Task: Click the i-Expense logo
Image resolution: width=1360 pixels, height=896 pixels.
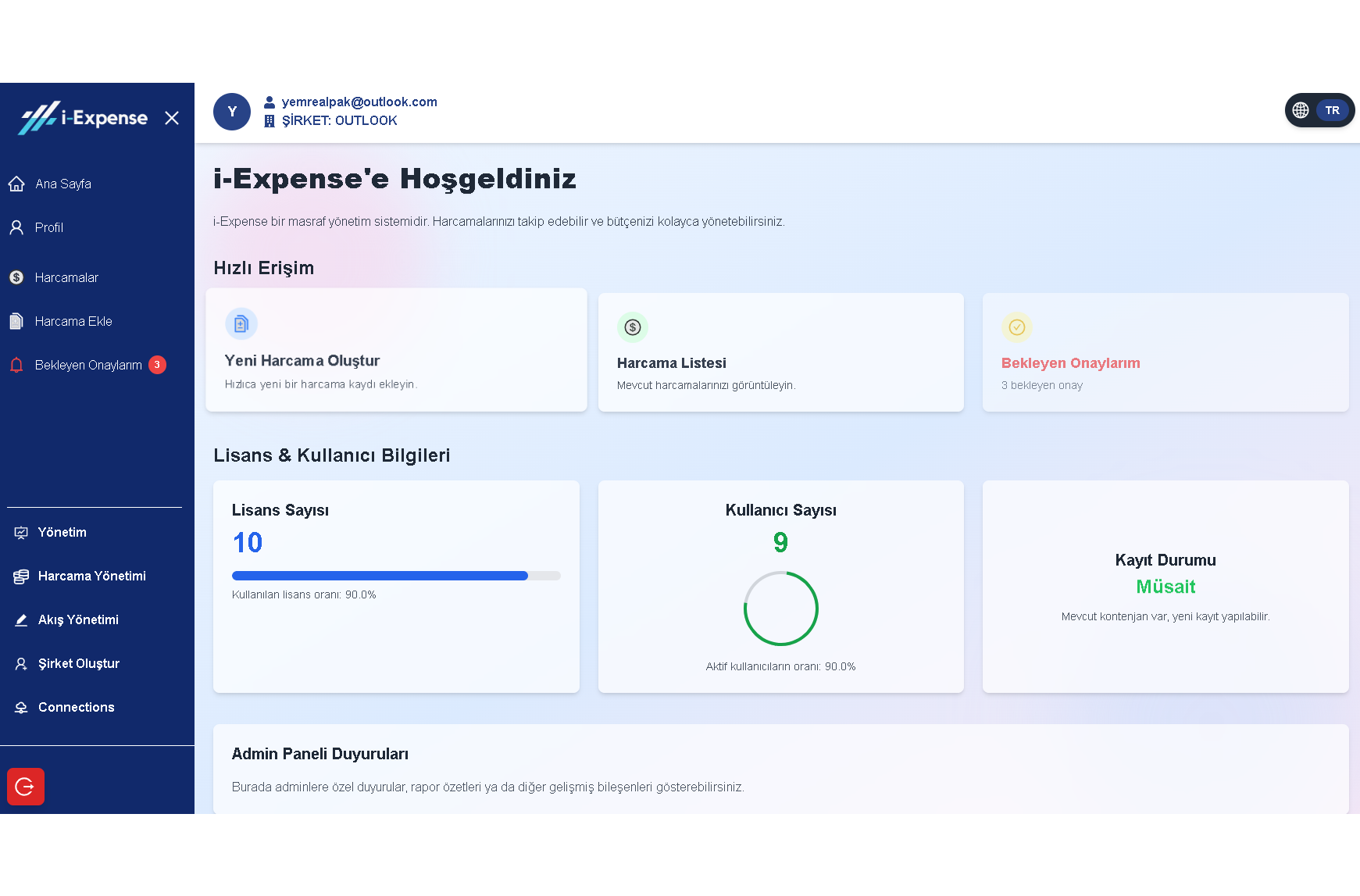Action: [84, 118]
